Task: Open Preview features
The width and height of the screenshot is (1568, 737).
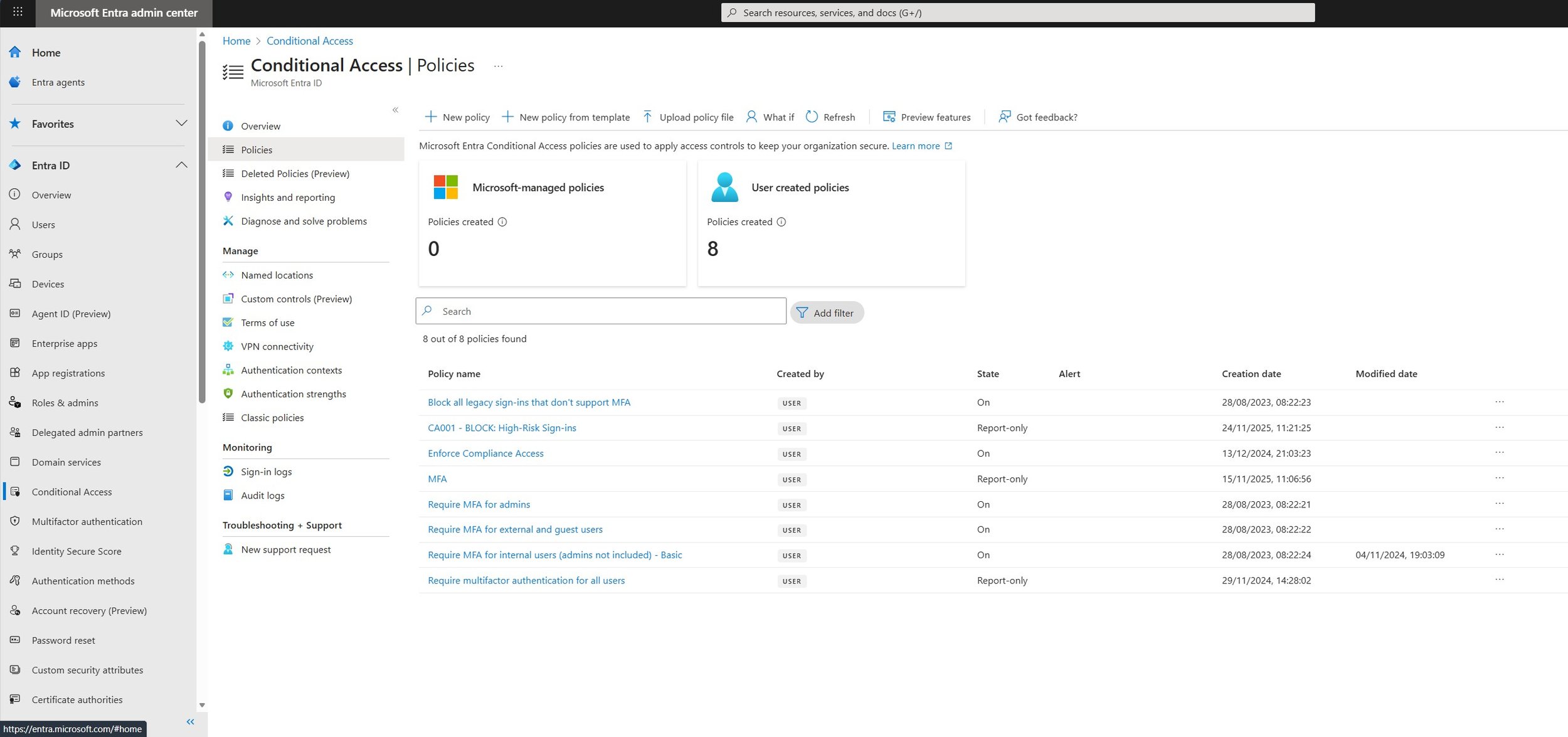Action: tap(926, 117)
